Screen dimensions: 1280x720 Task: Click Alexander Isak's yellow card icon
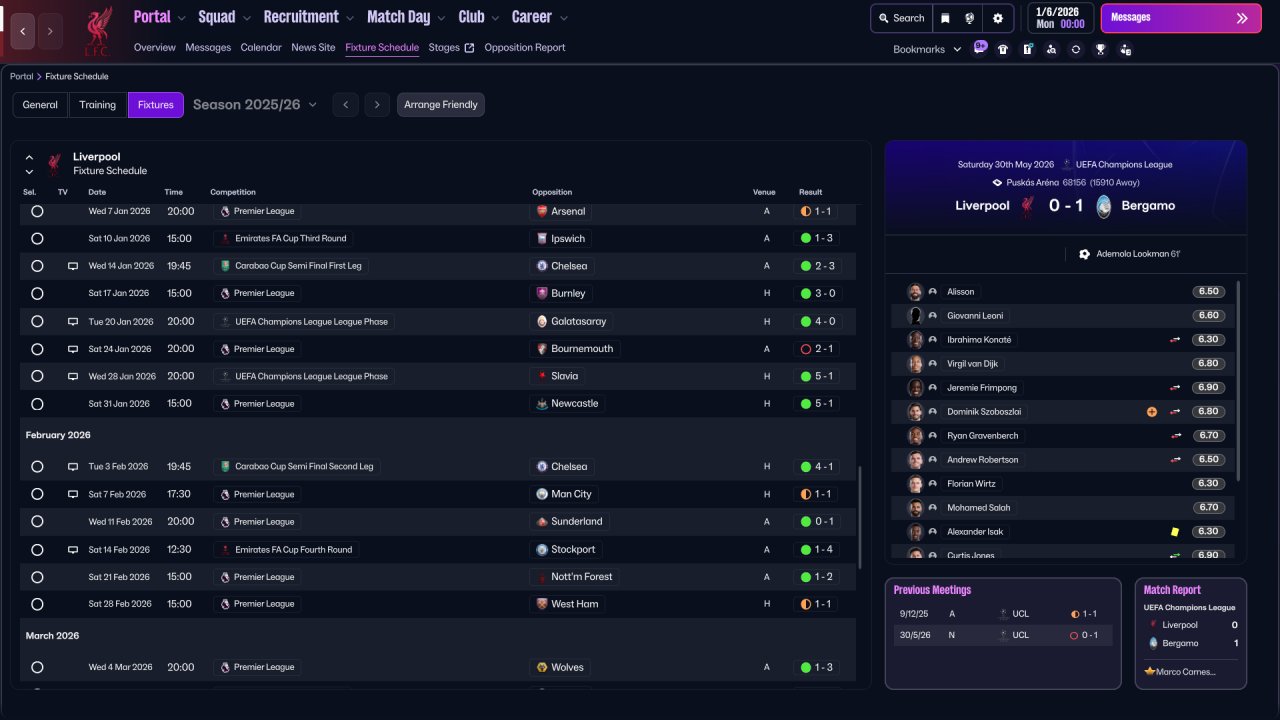coord(1175,532)
